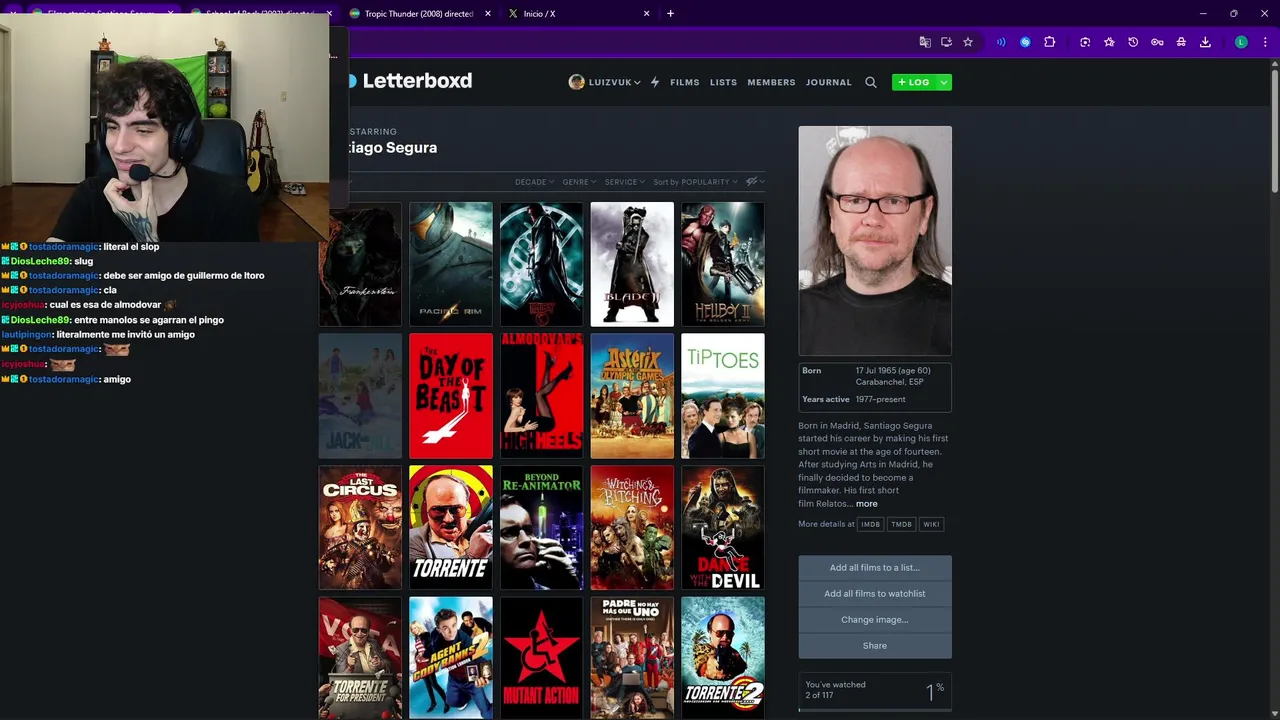Screen dimensions: 1280x720
Task: Click Add all films to a list
Action: point(875,568)
